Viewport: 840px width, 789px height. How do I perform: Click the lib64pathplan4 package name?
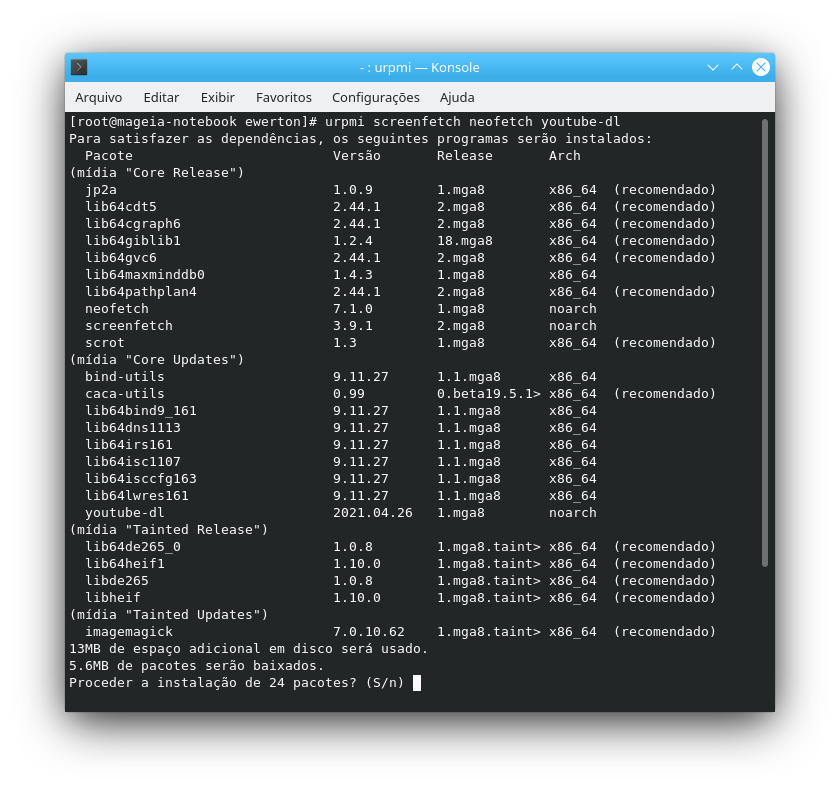(140, 292)
